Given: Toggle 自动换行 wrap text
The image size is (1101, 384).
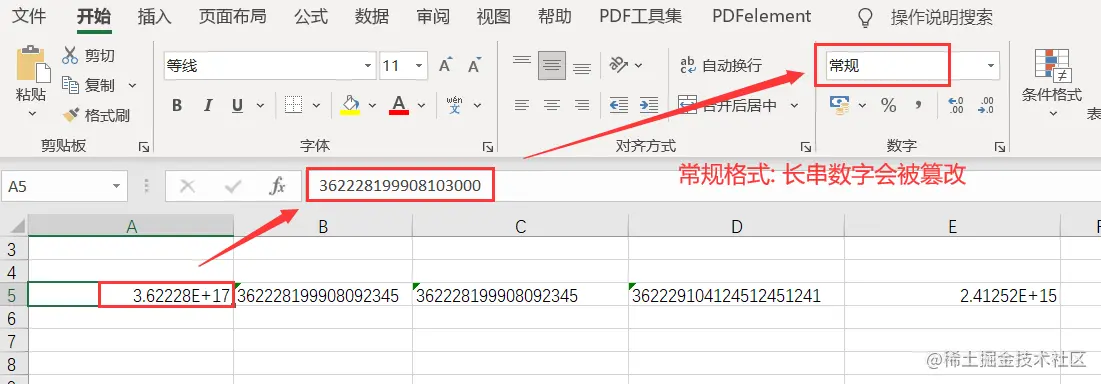Looking at the screenshot, I should click(x=721, y=66).
